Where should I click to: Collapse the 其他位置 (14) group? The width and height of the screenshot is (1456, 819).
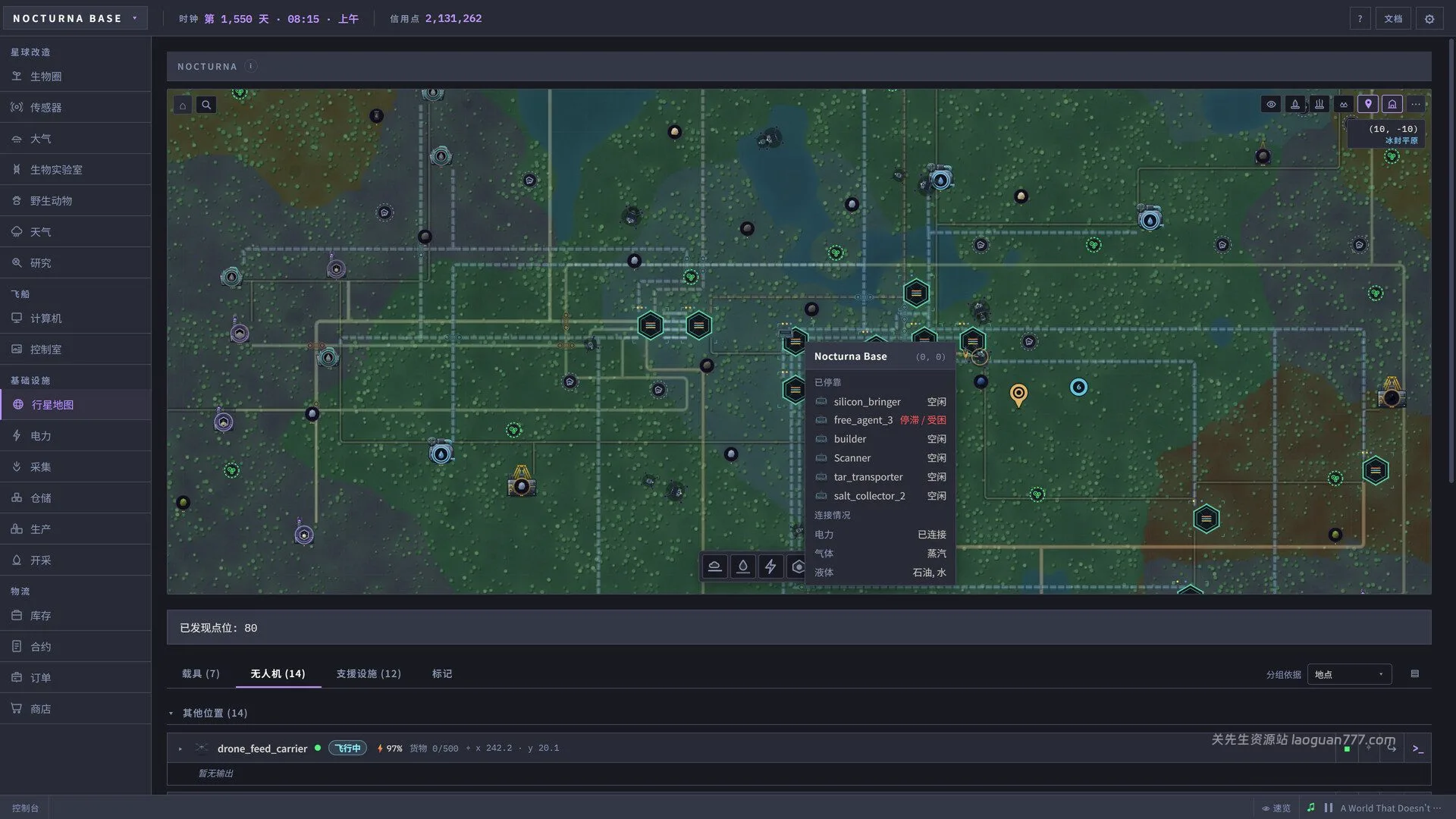[x=171, y=714]
